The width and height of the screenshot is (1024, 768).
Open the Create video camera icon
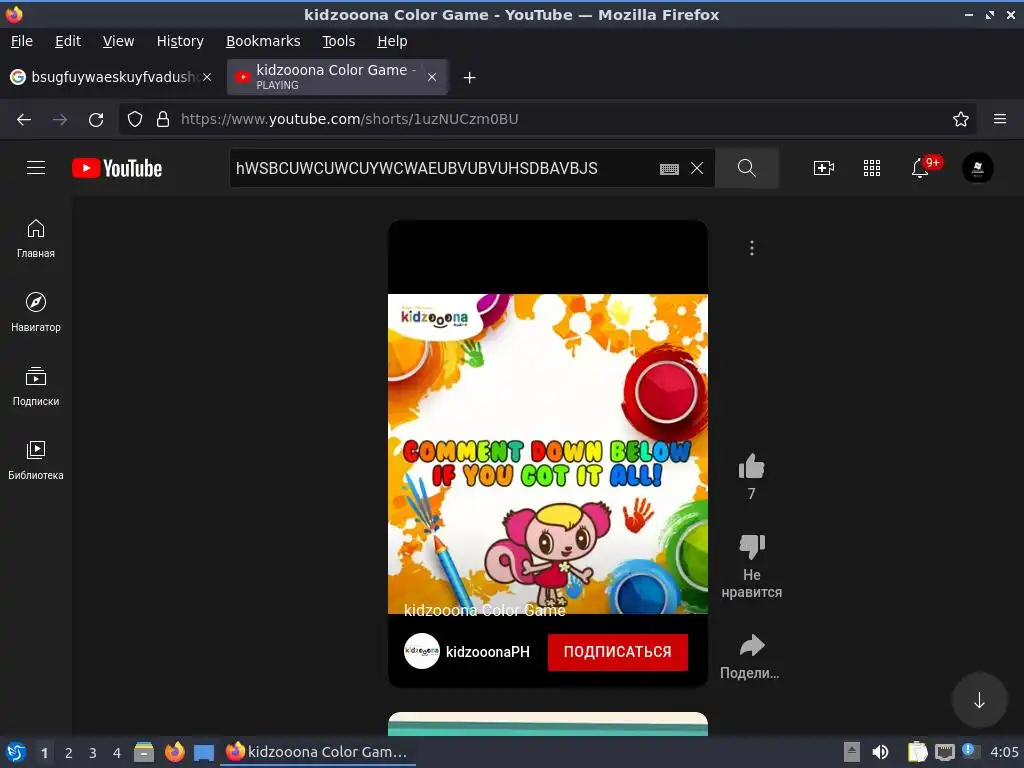(x=824, y=168)
